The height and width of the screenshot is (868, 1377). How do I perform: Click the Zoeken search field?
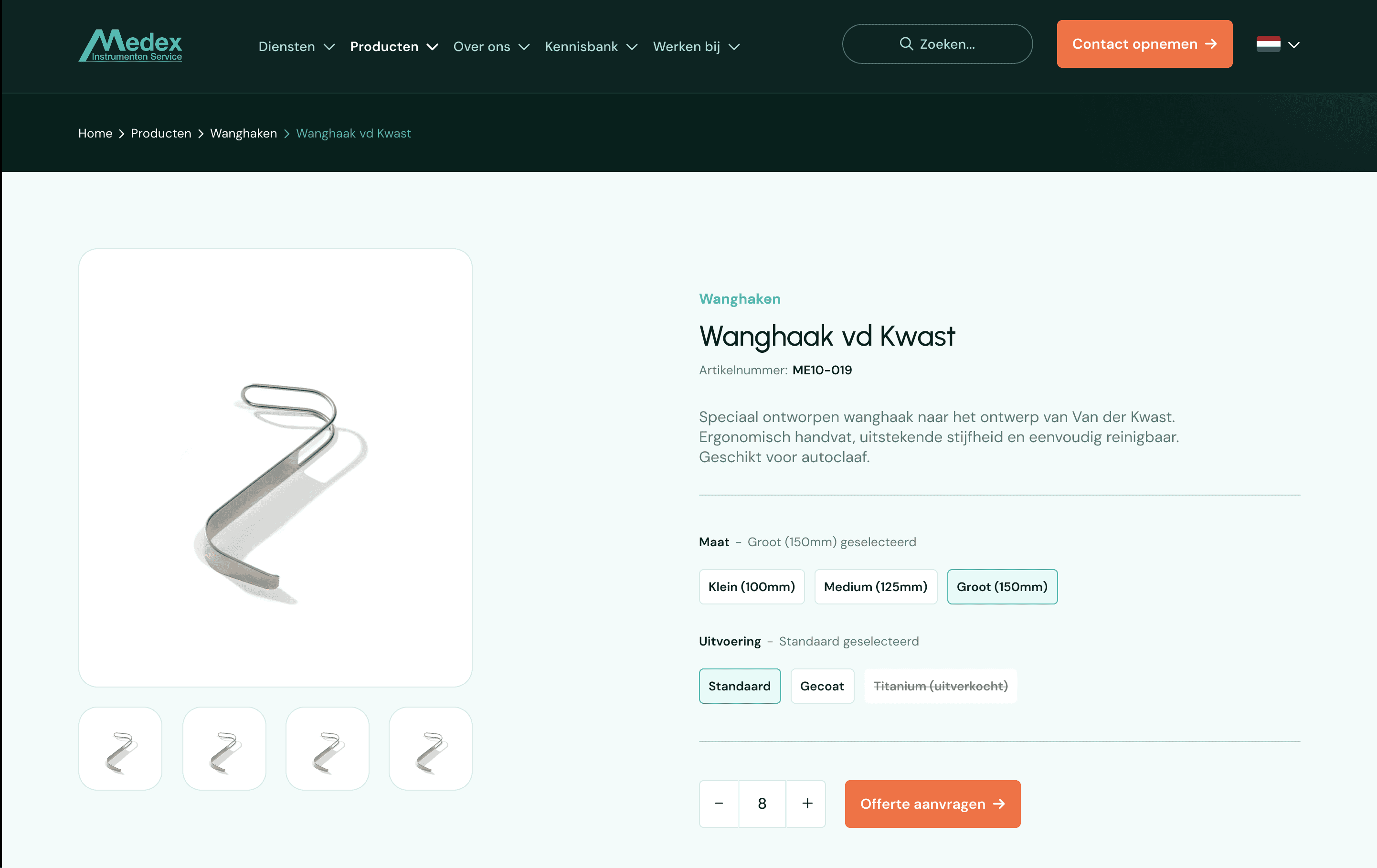point(937,44)
